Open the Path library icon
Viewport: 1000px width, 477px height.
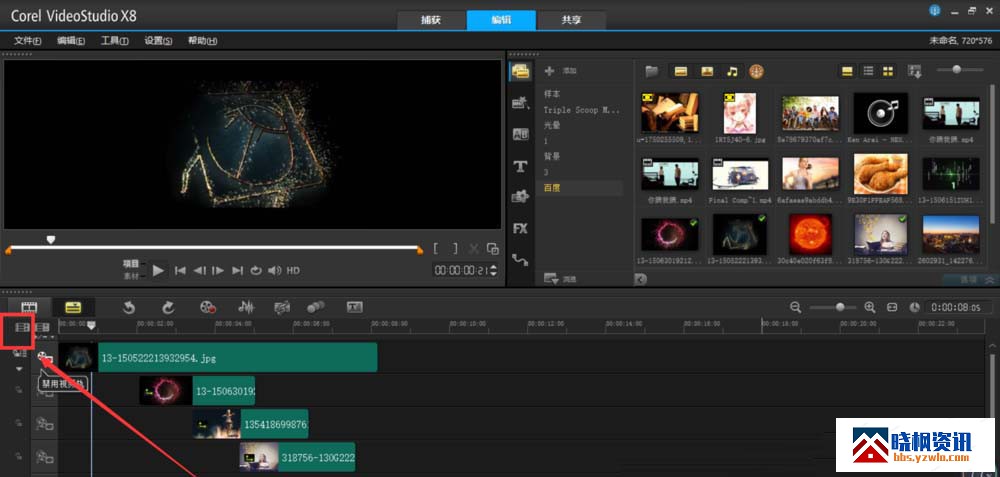click(x=520, y=259)
